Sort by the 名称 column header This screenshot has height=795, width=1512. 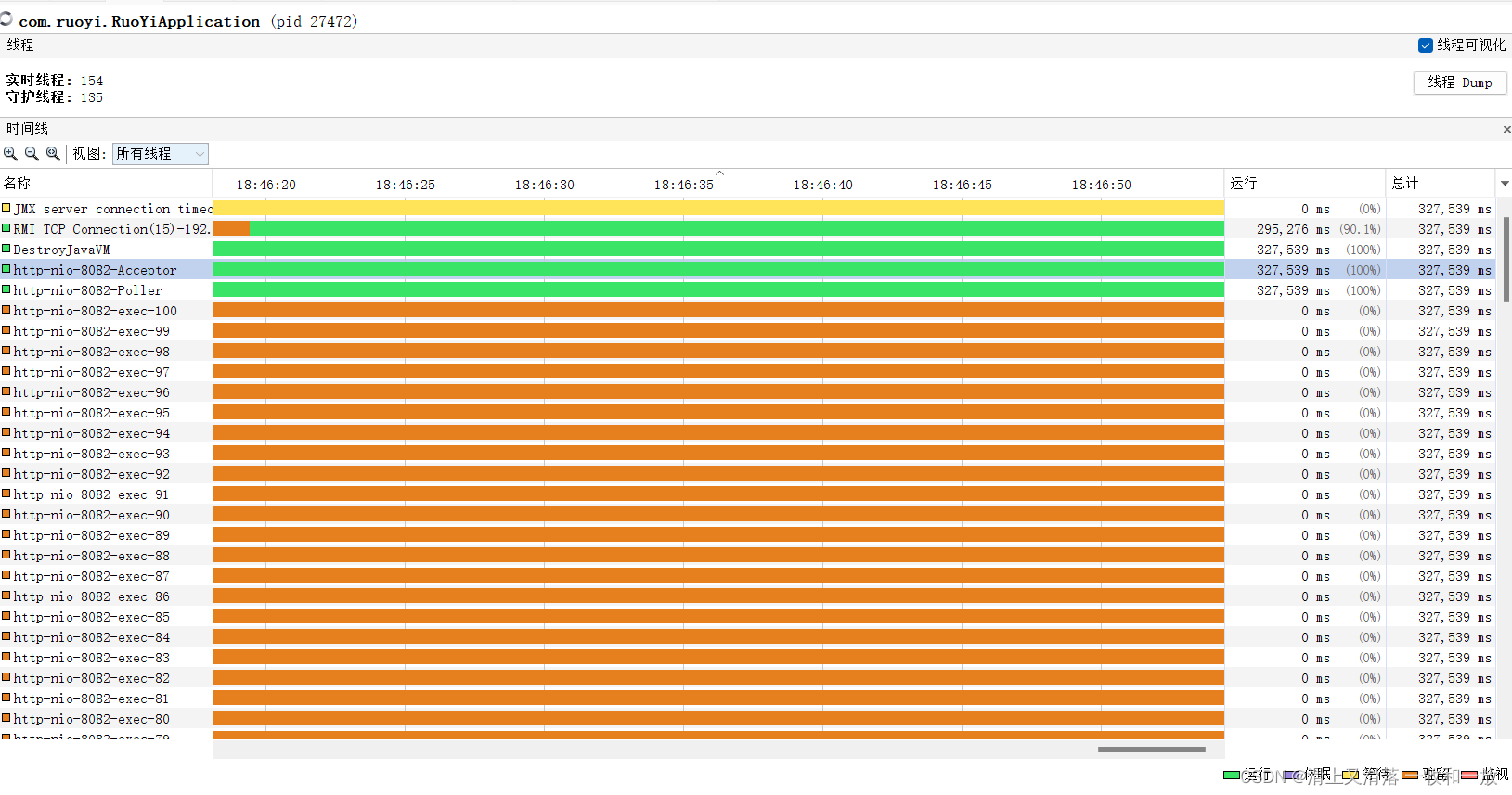pos(106,184)
